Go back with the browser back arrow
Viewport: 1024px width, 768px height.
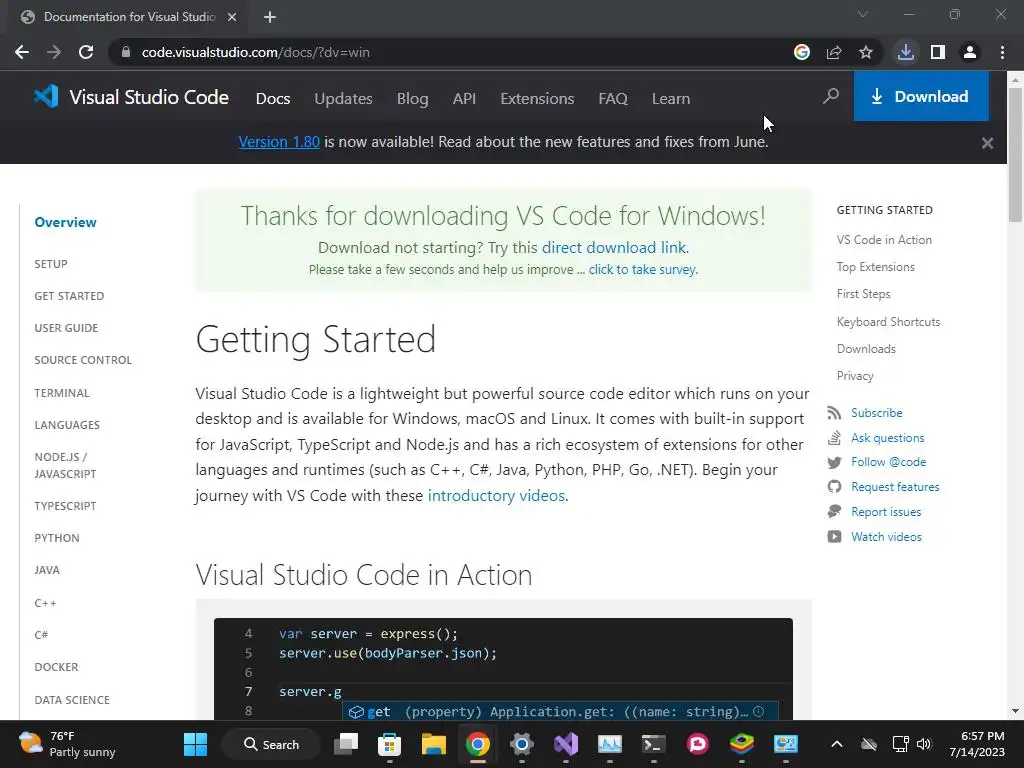coord(22,52)
